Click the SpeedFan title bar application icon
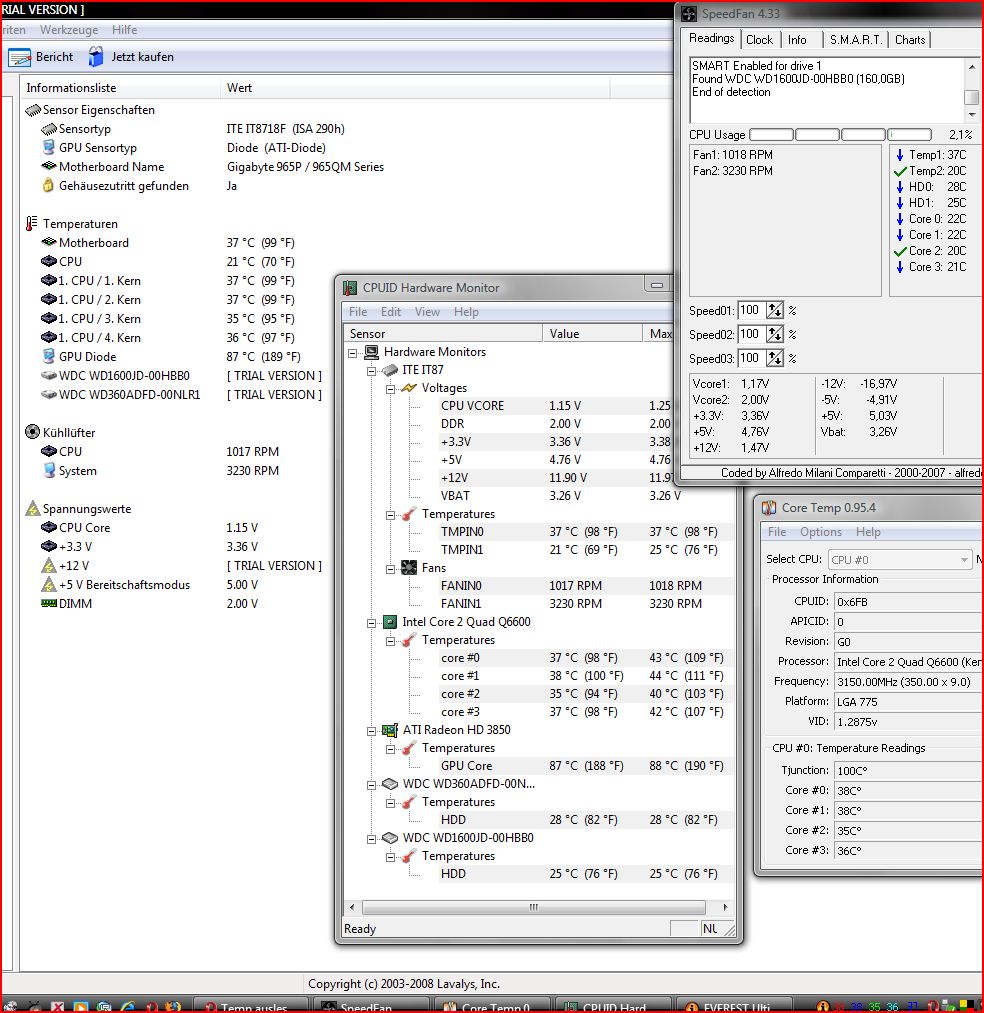 coord(689,14)
